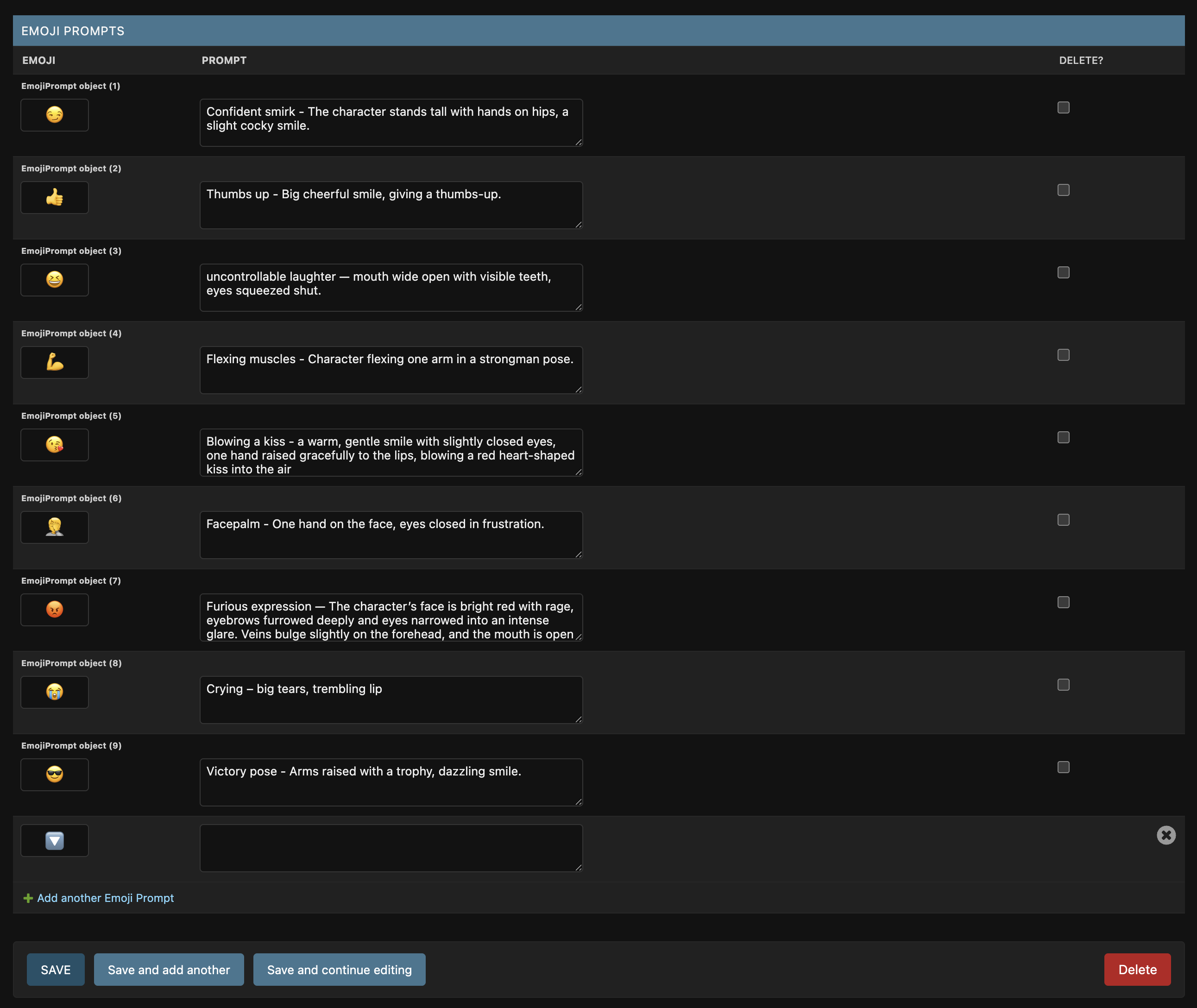Click Save and continue editing
This screenshot has width=1197, height=1008.
coord(339,969)
